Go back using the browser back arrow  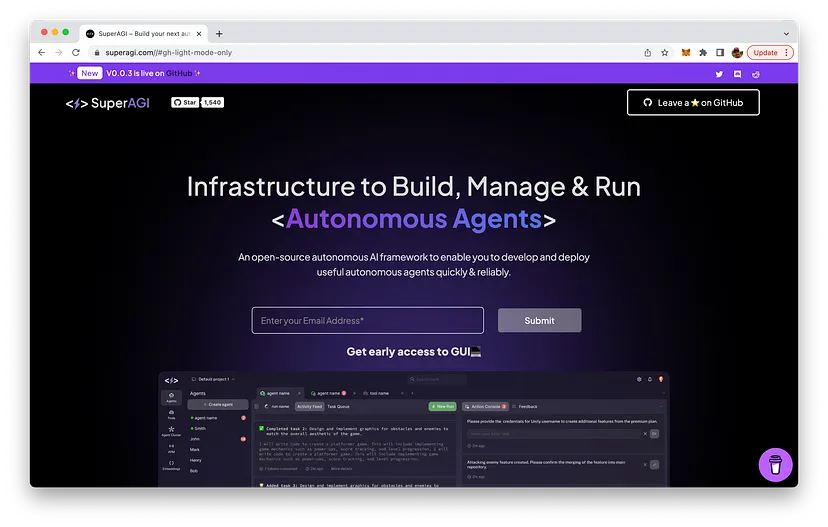(x=42, y=52)
